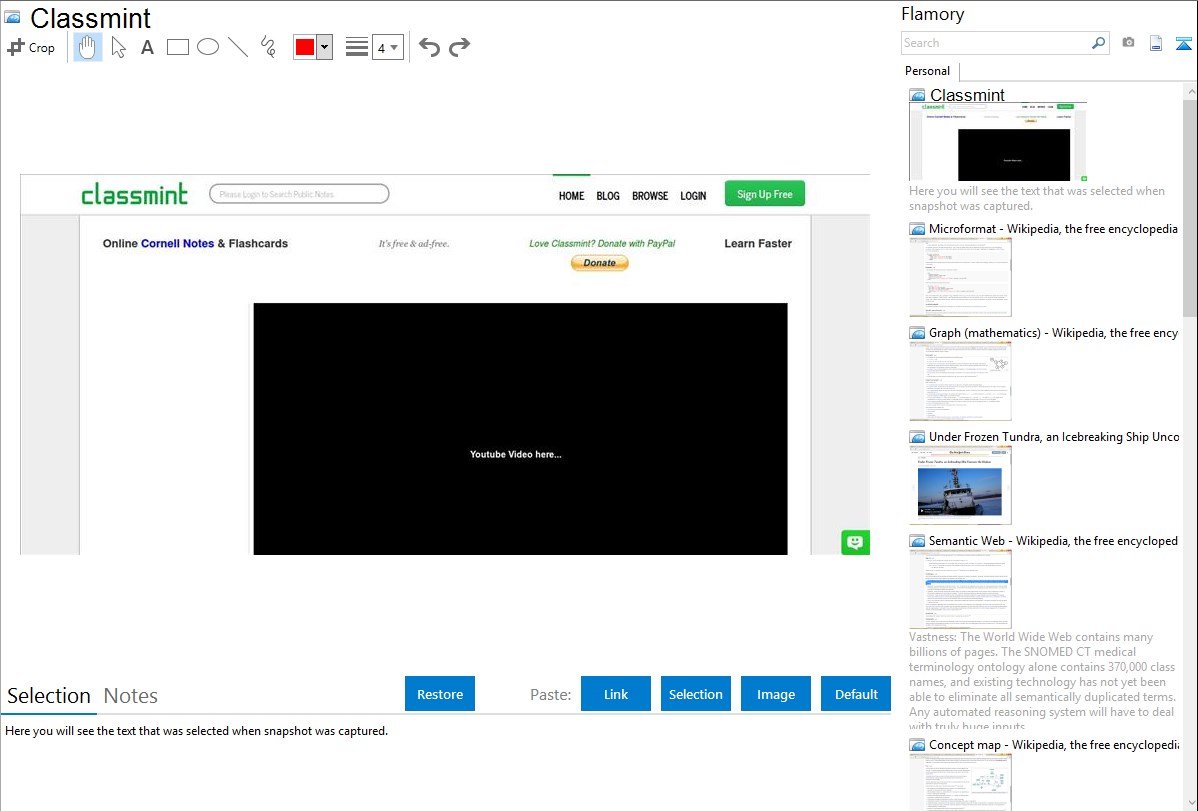Select the Crop tool
Screen dimensions: 1198x811
click(x=31, y=47)
